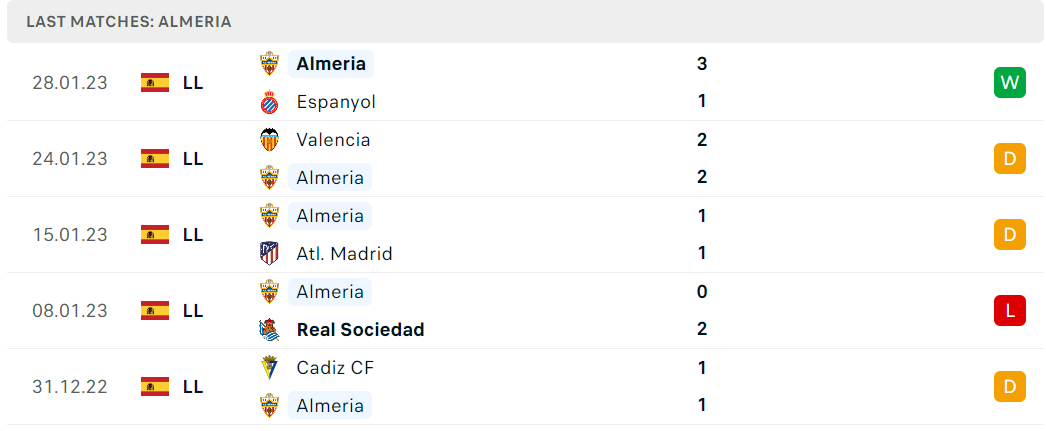1046x431 pixels.
Task: Open the Espanyol team link
Action: tap(336, 102)
